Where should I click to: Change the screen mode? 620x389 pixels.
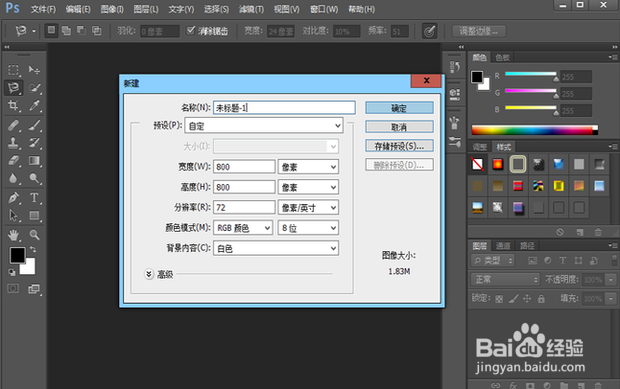point(34,289)
